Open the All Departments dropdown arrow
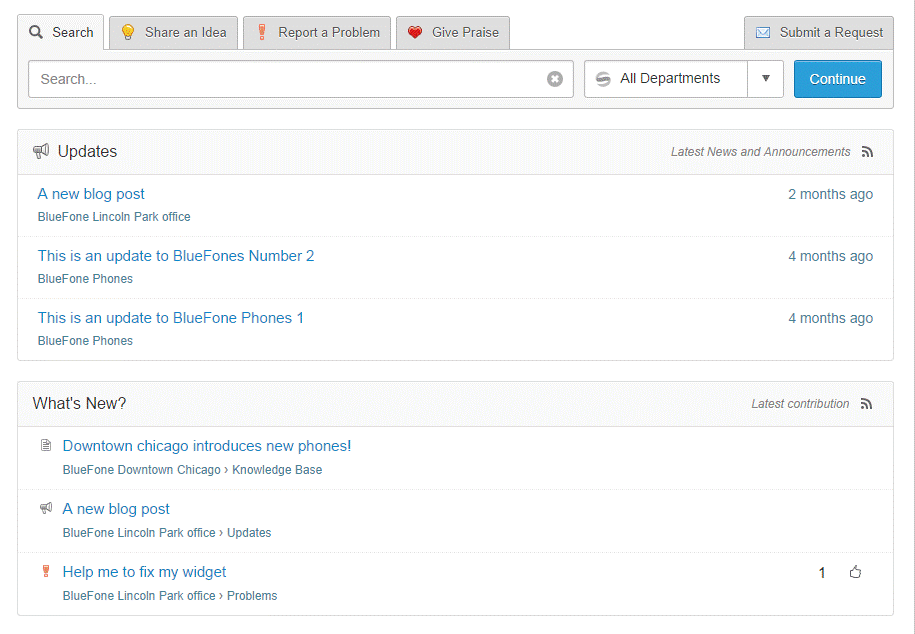The image size is (915, 634). [x=766, y=79]
